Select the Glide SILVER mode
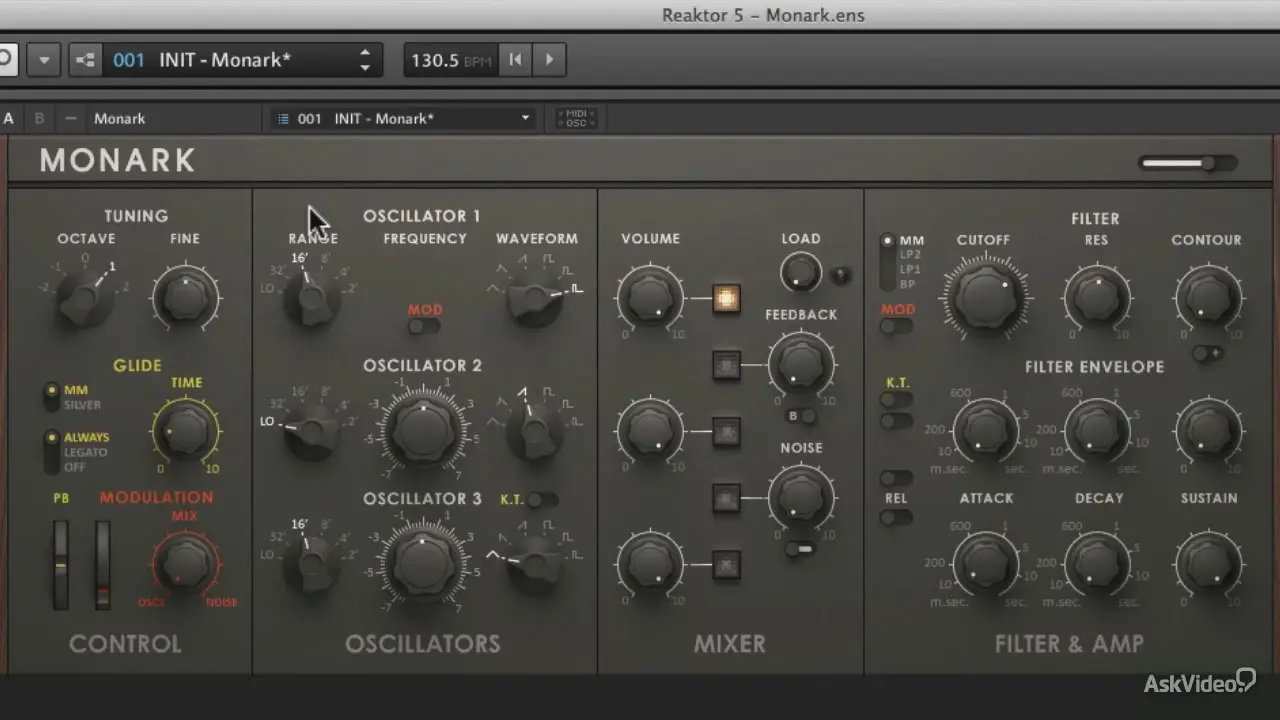The height and width of the screenshot is (720, 1280). pyautogui.click(x=83, y=405)
